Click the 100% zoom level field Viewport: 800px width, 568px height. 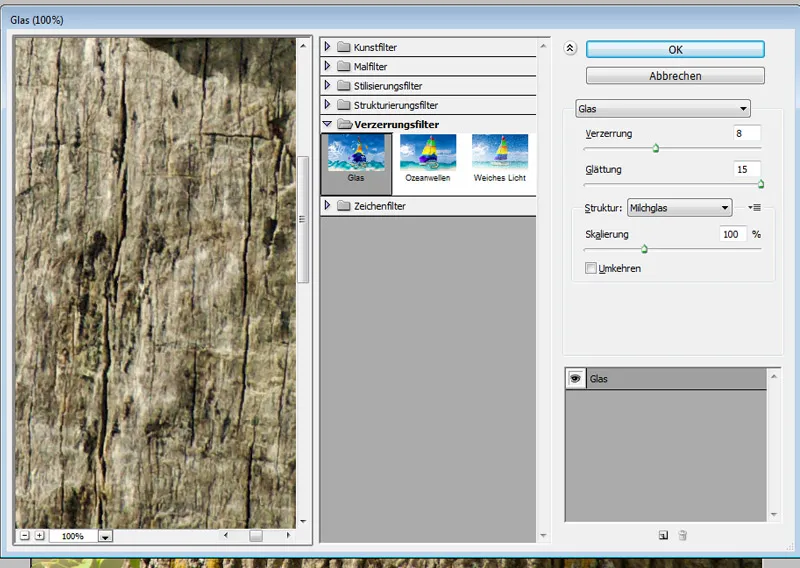tap(73, 536)
